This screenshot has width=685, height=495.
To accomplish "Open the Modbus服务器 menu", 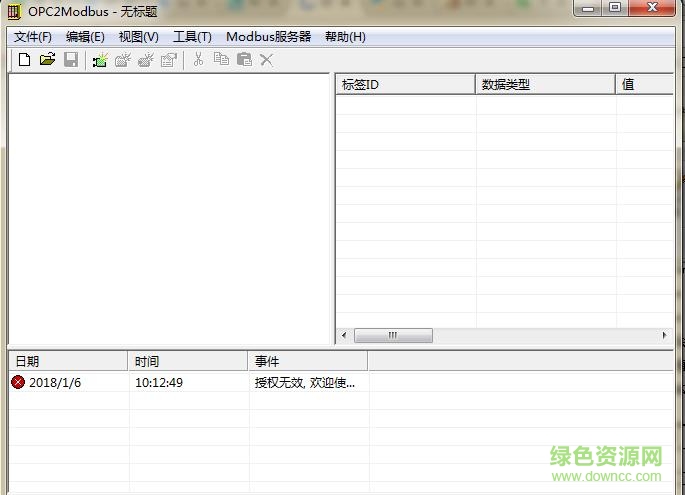I will (x=268, y=37).
